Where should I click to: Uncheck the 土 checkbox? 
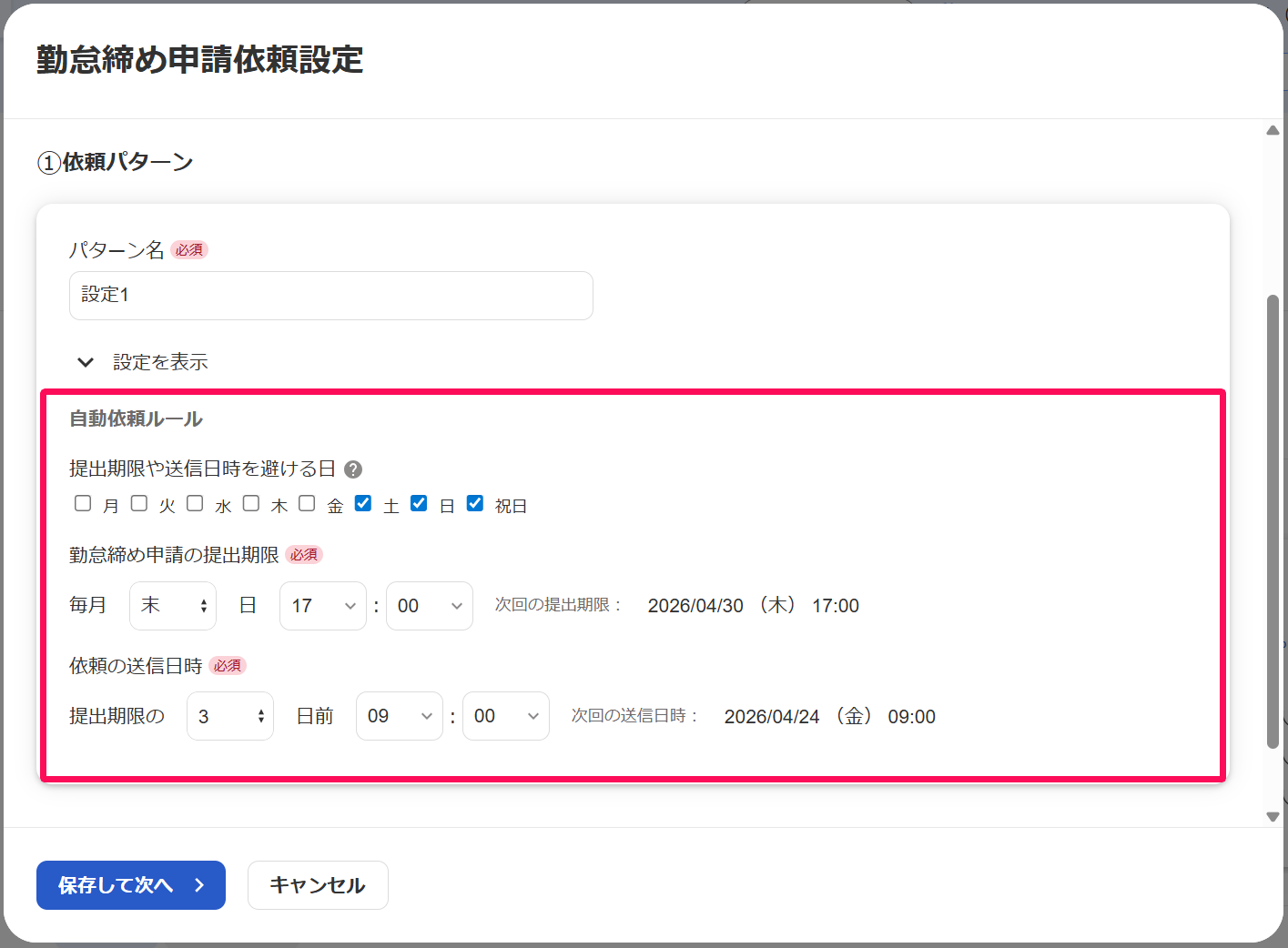coord(363,503)
